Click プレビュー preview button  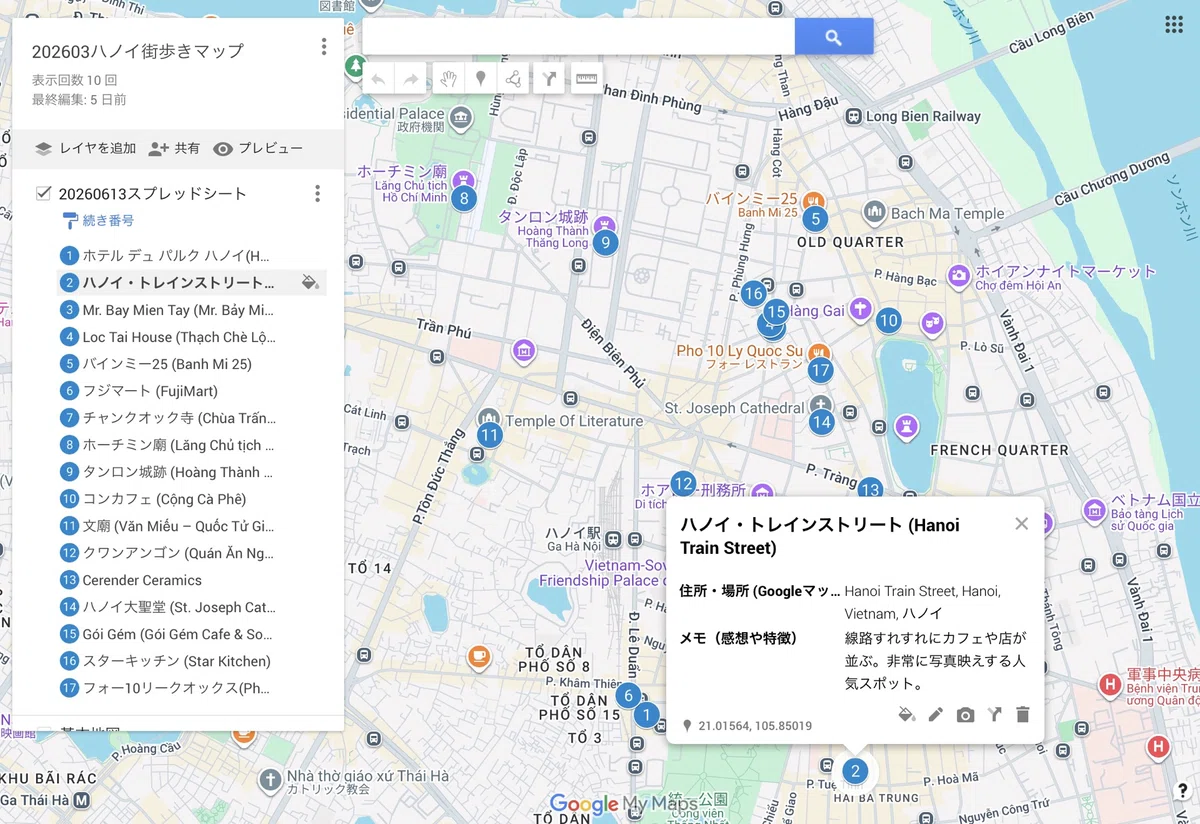point(258,148)
